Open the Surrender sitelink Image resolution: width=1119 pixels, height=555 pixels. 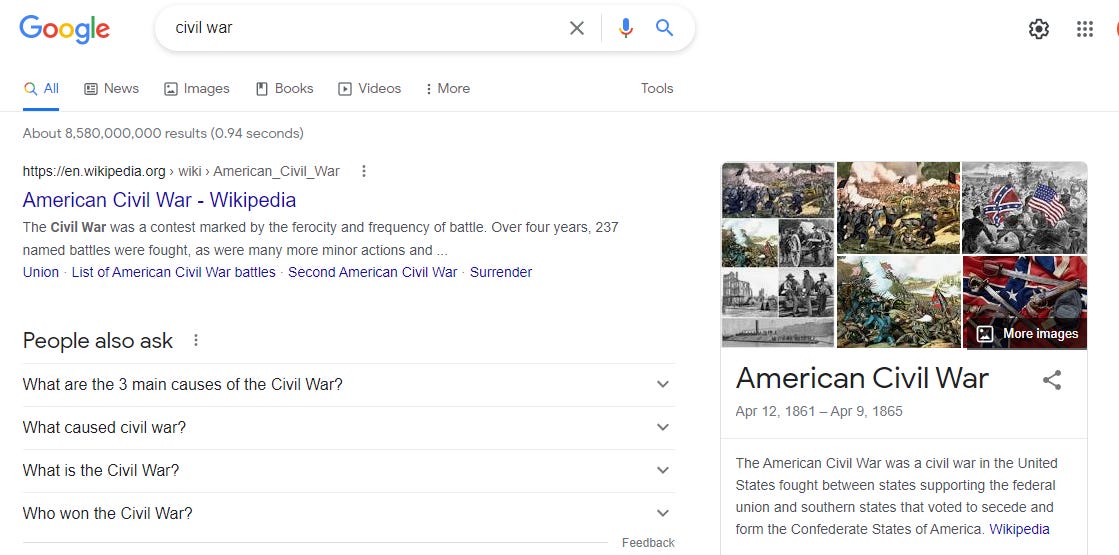tap(501, 272)
